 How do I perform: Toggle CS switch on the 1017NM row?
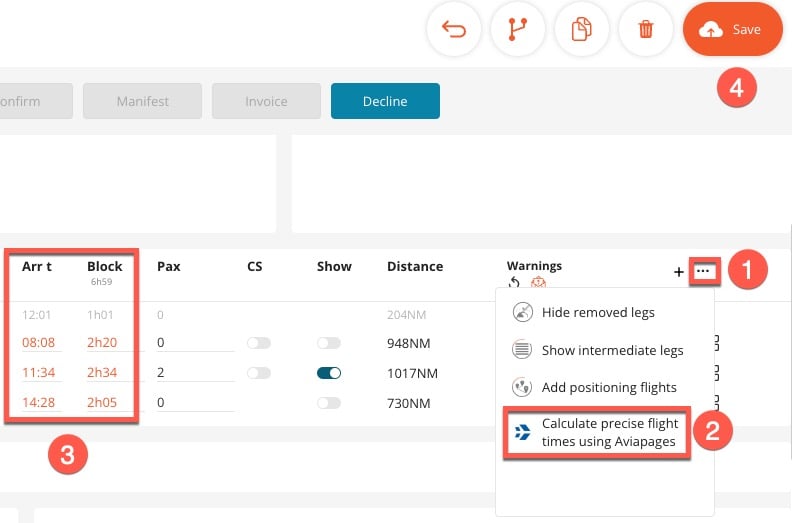tap(259, 373)
